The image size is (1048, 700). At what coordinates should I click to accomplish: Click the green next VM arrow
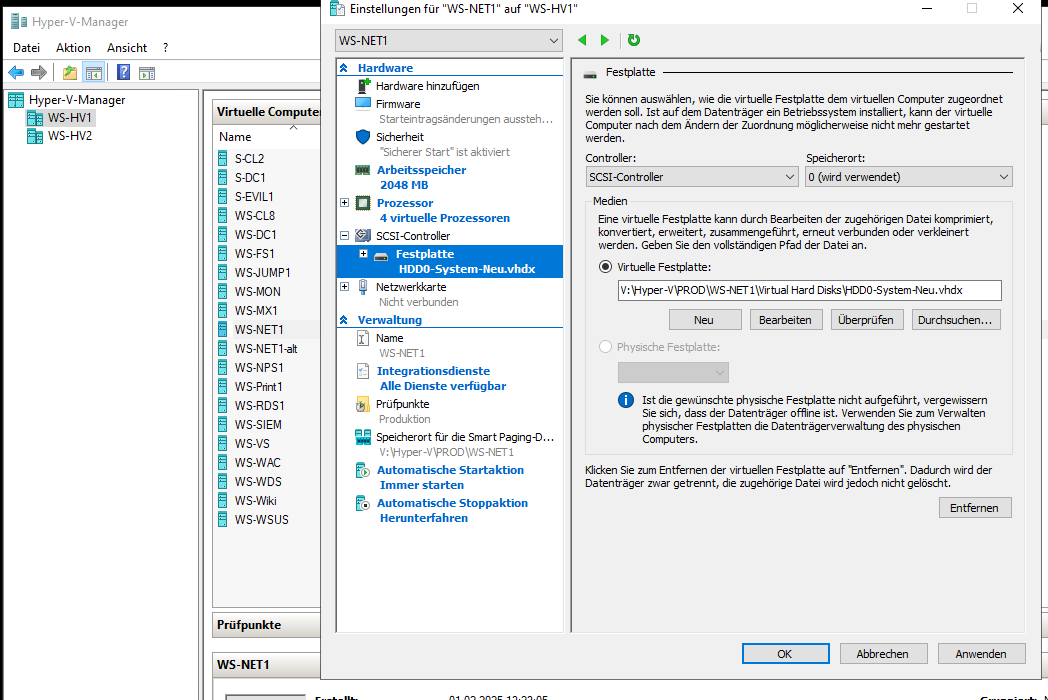click(x=605, y=40)
